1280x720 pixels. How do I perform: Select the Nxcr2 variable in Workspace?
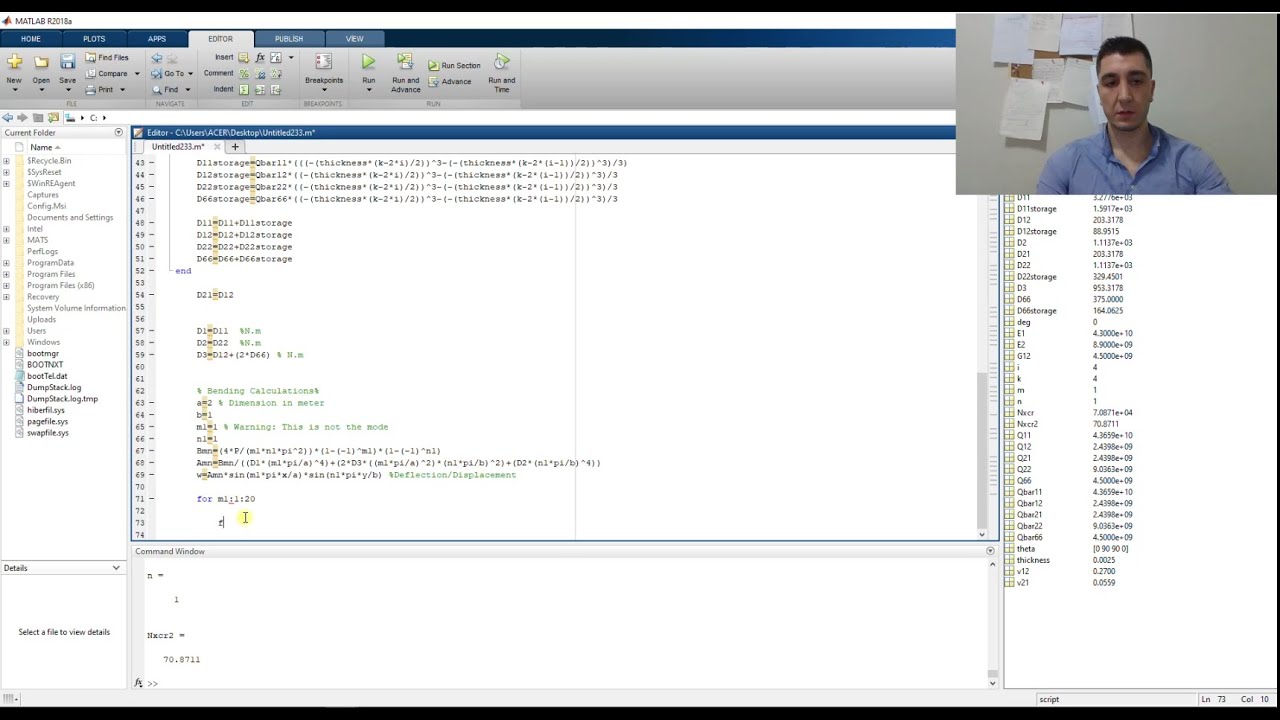click(x=1027, y=424)
